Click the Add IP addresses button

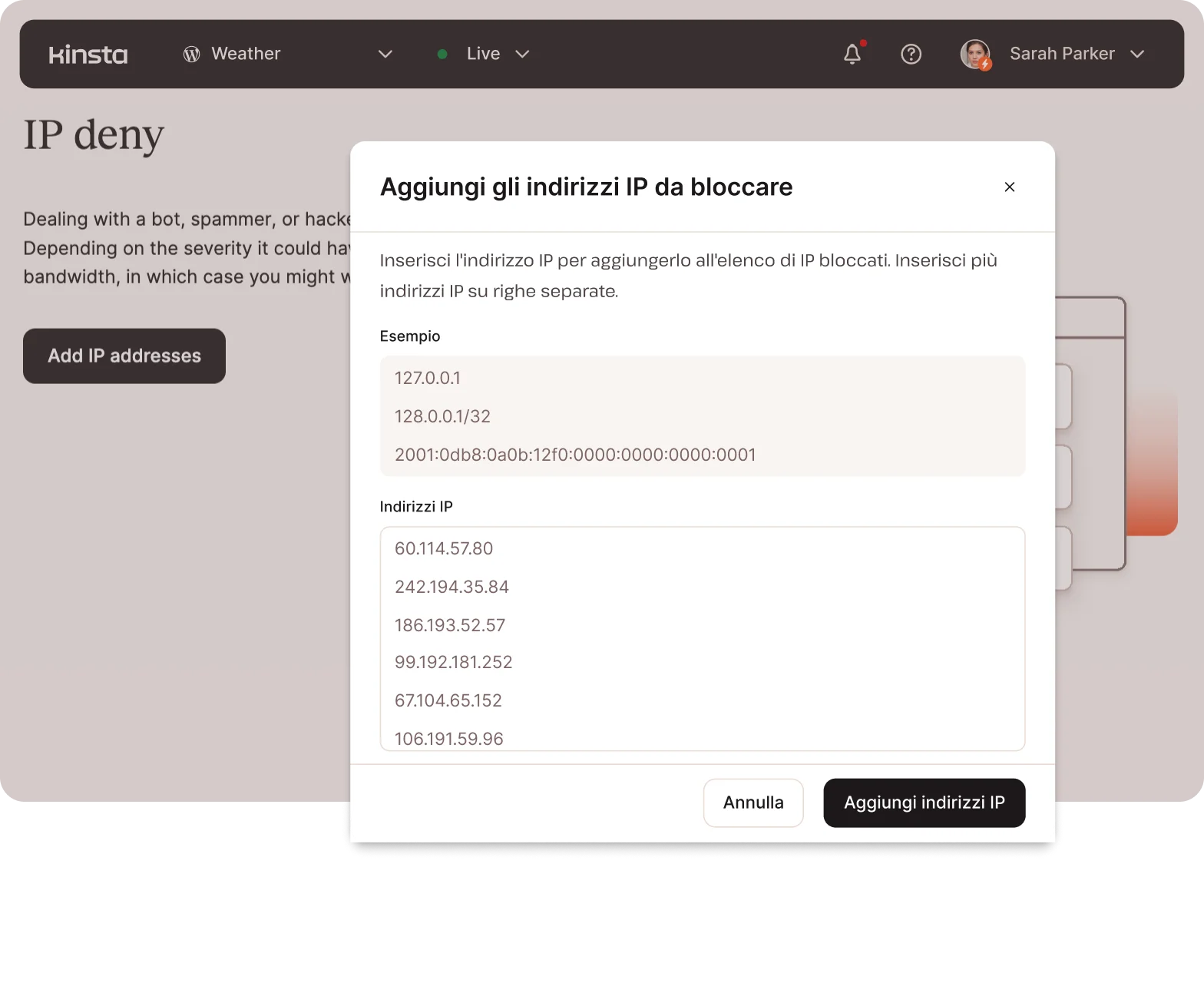pos(124,356)
